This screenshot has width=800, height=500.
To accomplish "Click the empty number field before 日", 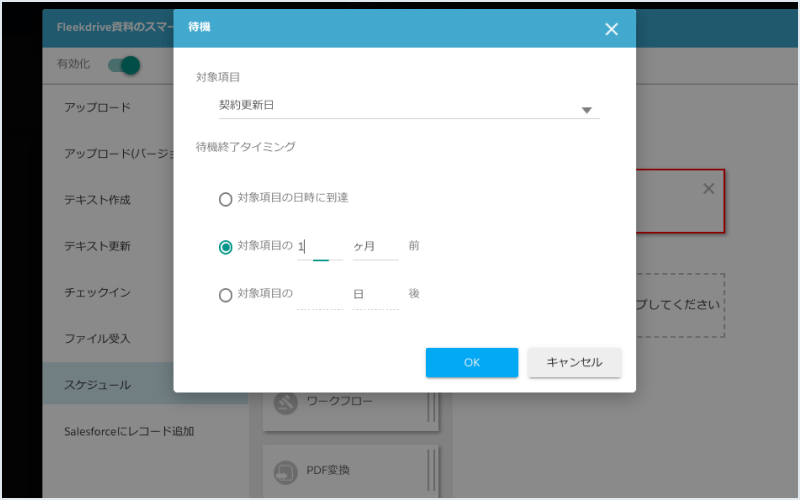I will coord(319,295).
